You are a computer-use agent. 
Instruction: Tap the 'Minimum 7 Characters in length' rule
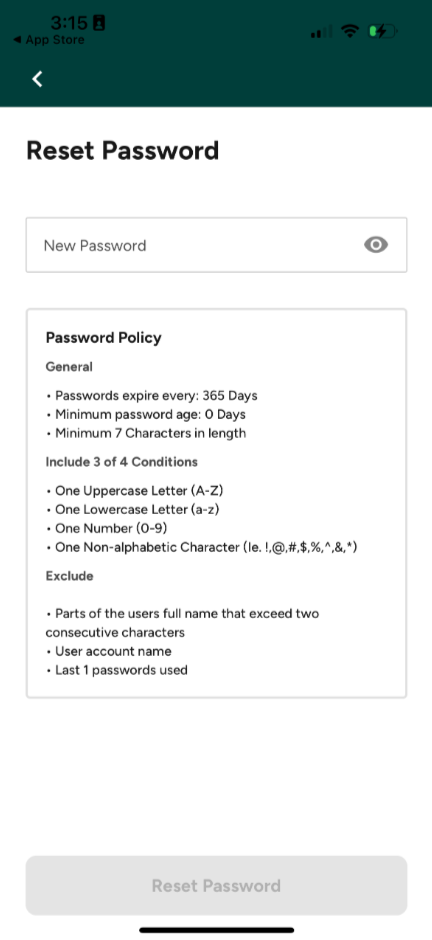pos(146,433)
